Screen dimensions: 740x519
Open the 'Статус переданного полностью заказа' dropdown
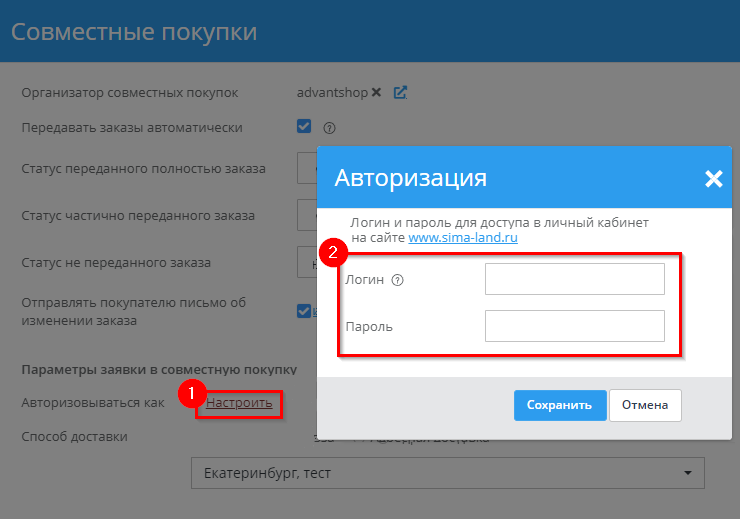[x=307, y=169]
